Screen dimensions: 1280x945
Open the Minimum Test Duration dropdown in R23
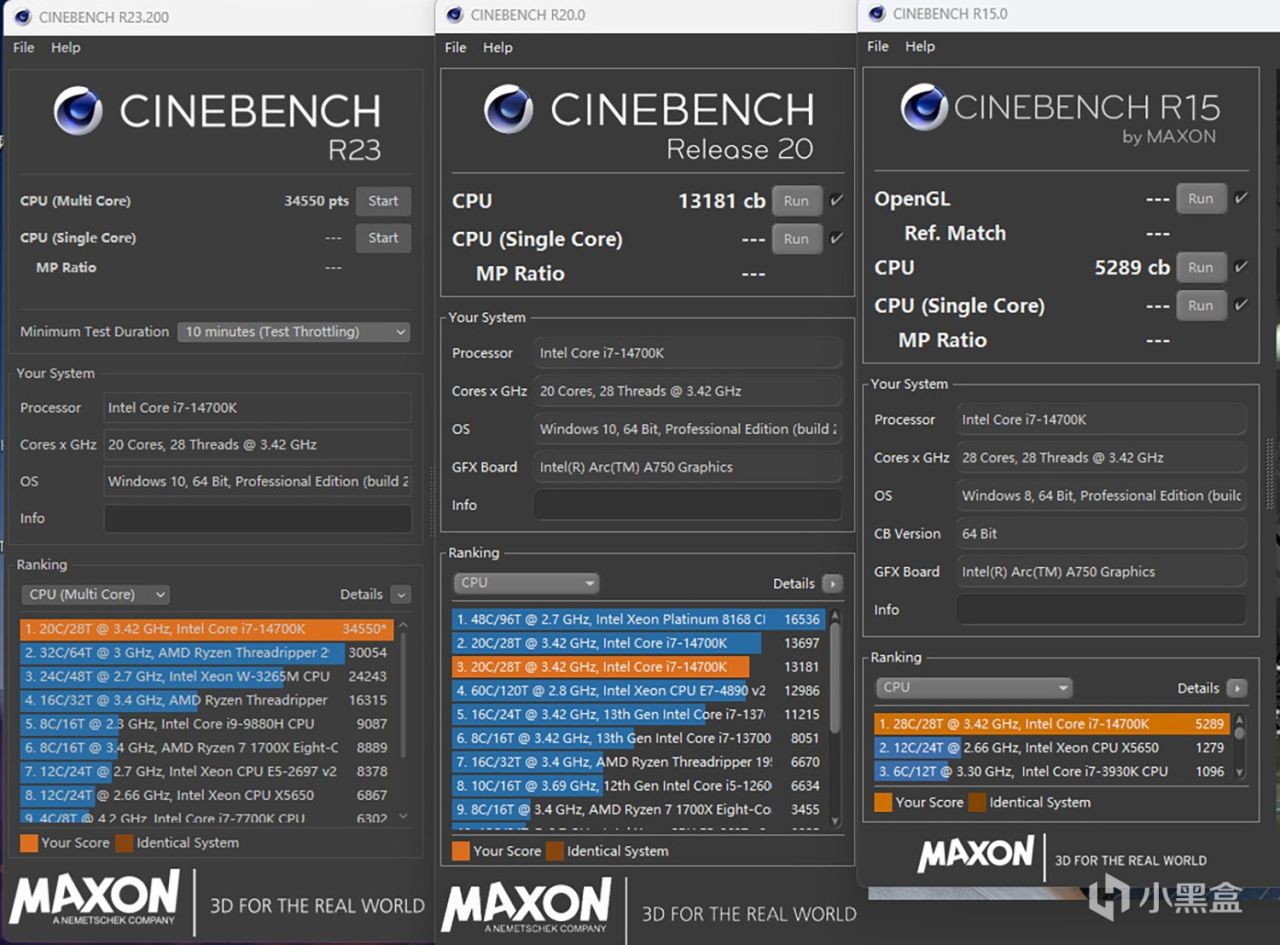[x=293, y=332]
